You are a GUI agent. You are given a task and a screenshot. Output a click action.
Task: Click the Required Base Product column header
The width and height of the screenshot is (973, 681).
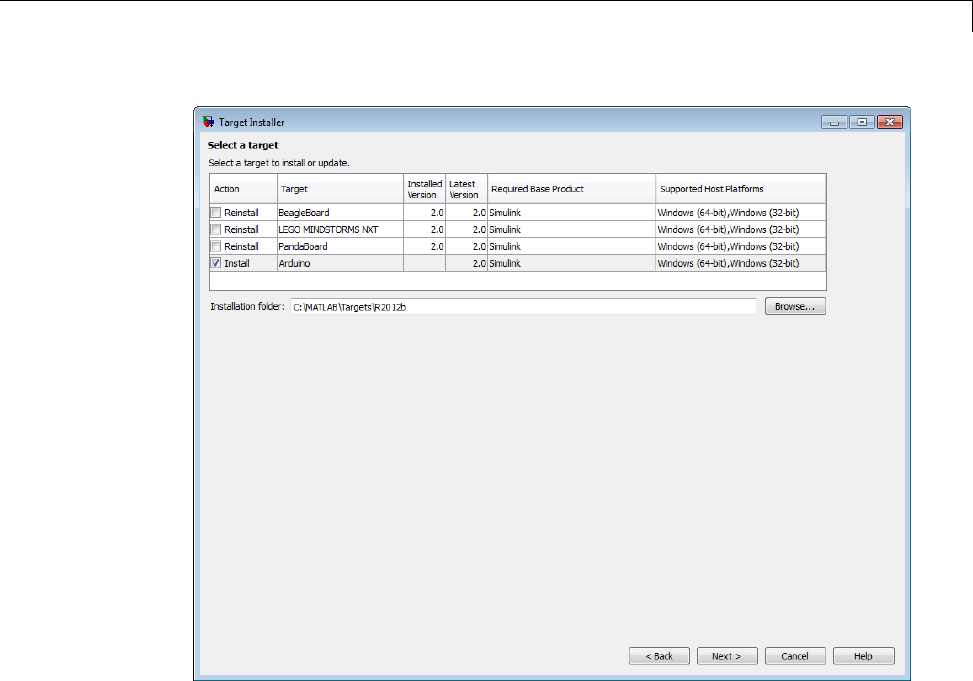[x=572, y=189]
